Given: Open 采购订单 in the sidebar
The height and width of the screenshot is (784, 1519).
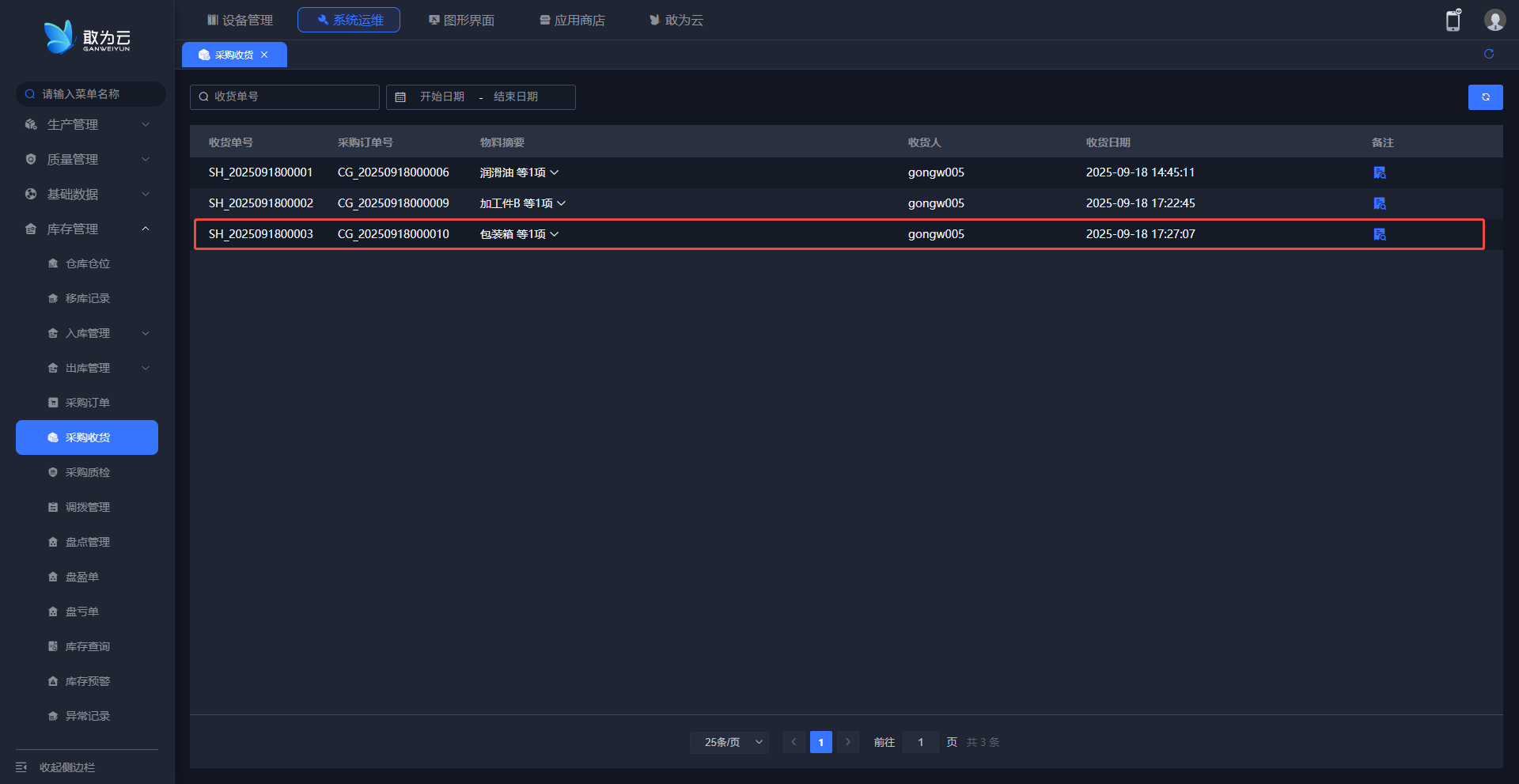Looking at the screenshot, I should 87,403.
